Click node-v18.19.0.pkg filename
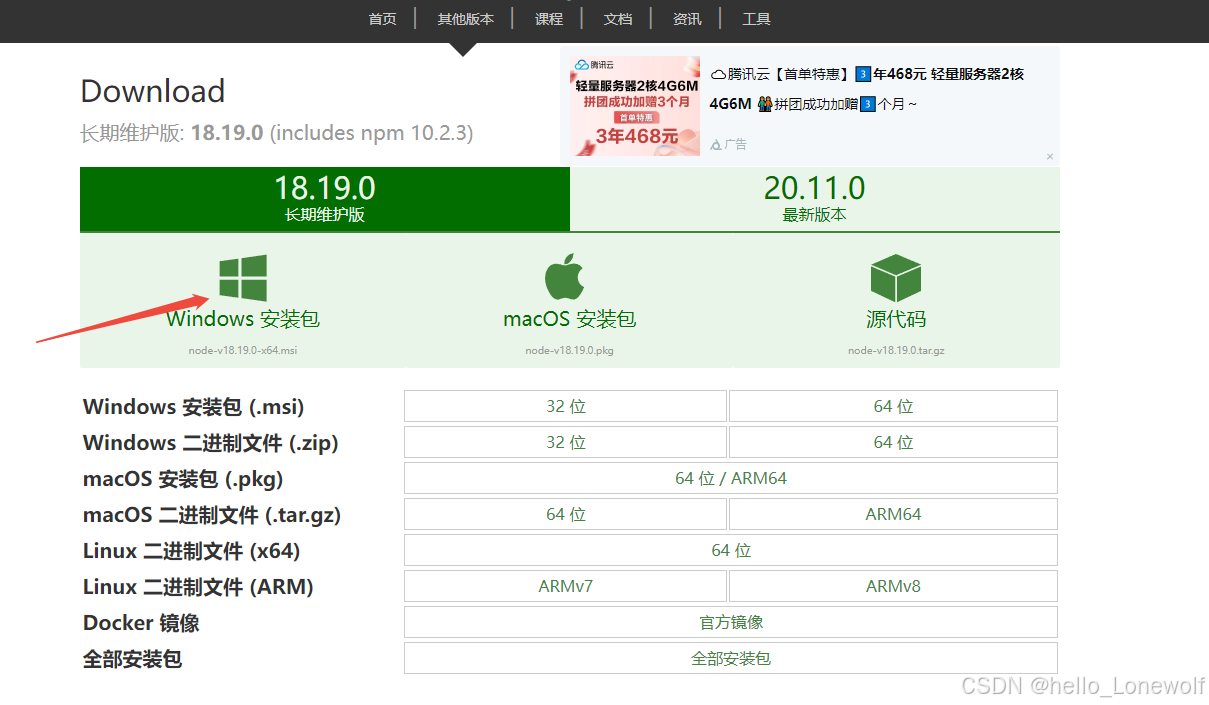The height and width of the screenshot is (705, 1209). pos(569,351)
